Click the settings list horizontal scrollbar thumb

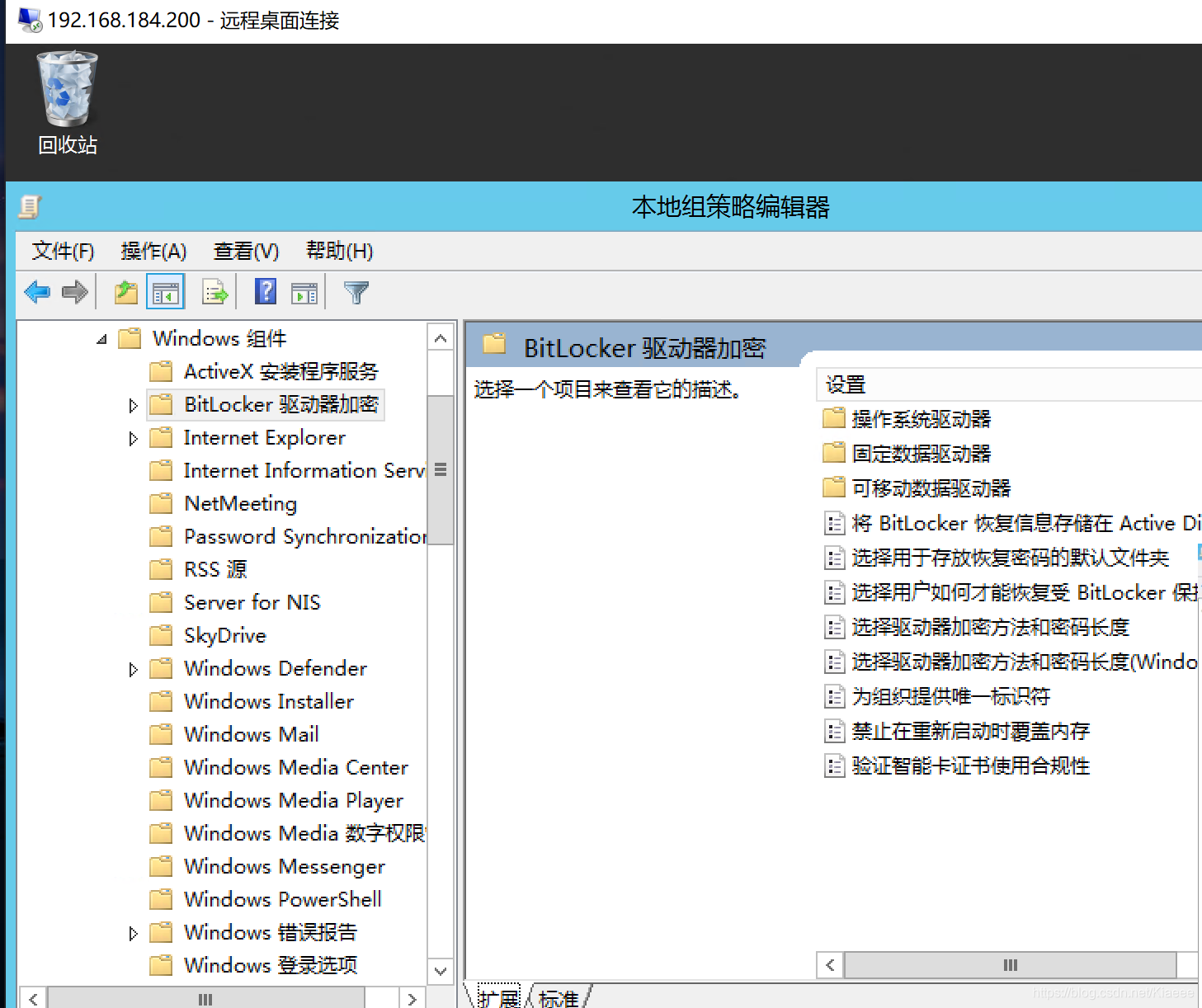1010,965
